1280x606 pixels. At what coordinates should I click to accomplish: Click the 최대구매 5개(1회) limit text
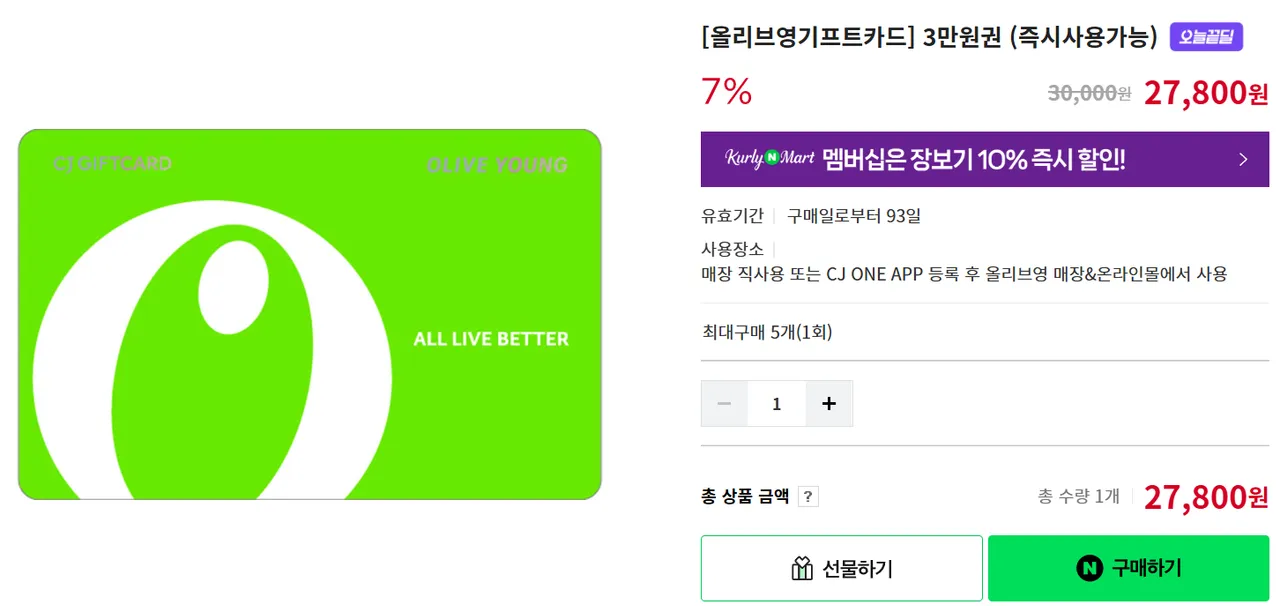coord(767,332)
